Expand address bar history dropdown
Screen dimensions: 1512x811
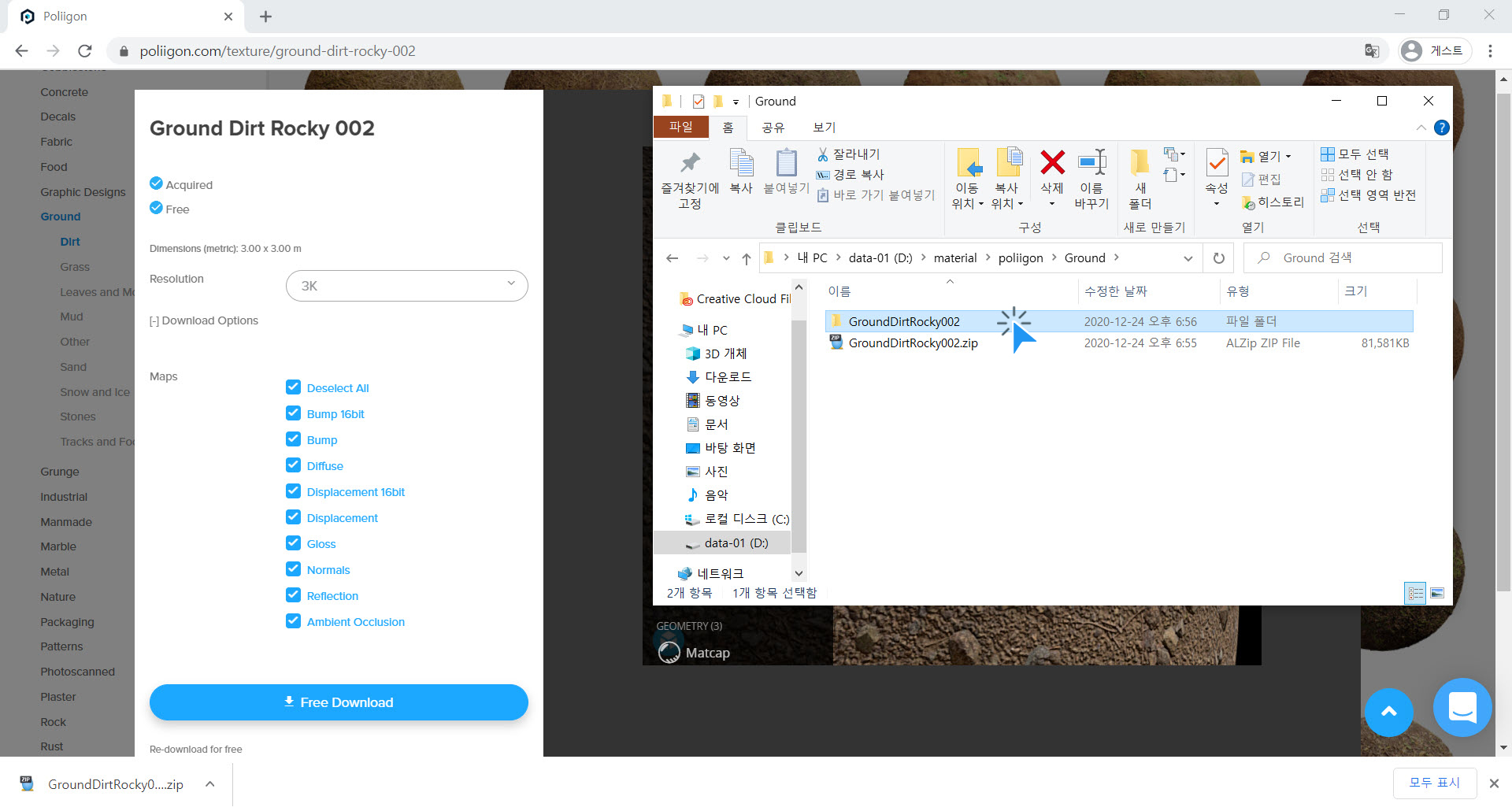pos(1188,258)
